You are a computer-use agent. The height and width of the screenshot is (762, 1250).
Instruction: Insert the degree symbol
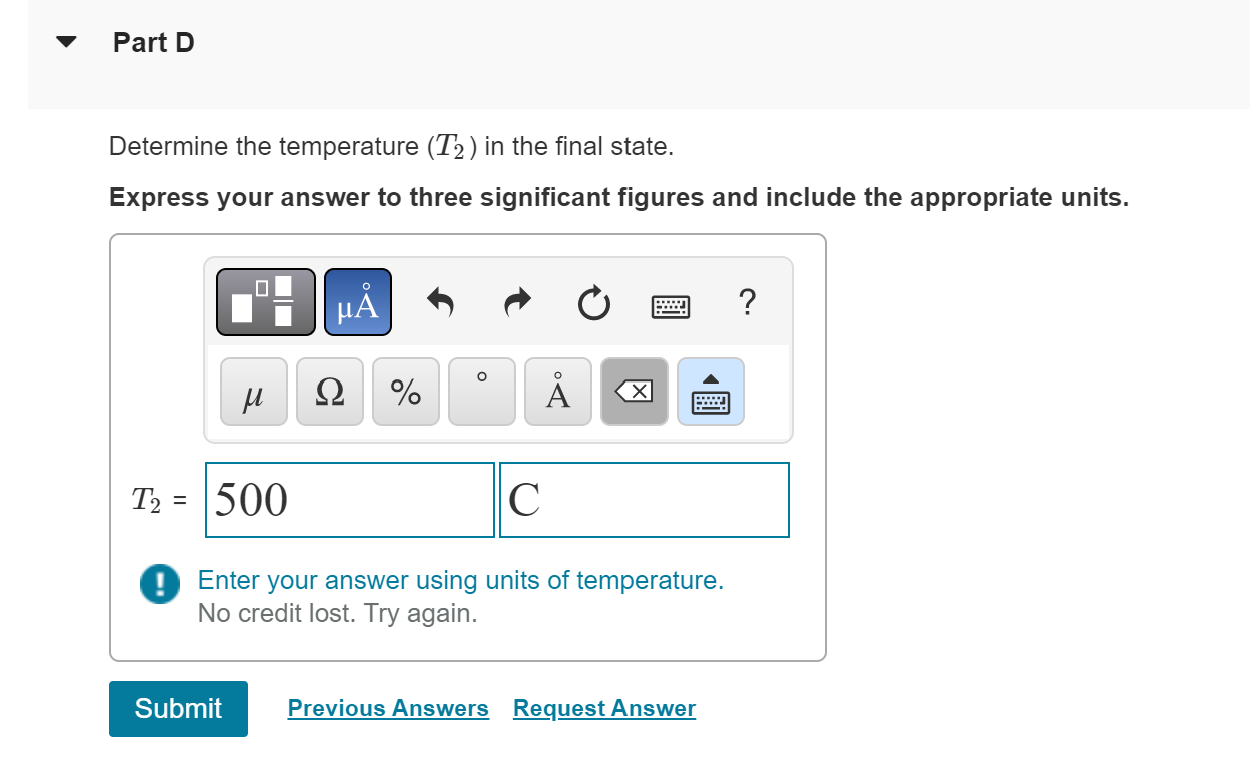[481, 391]
